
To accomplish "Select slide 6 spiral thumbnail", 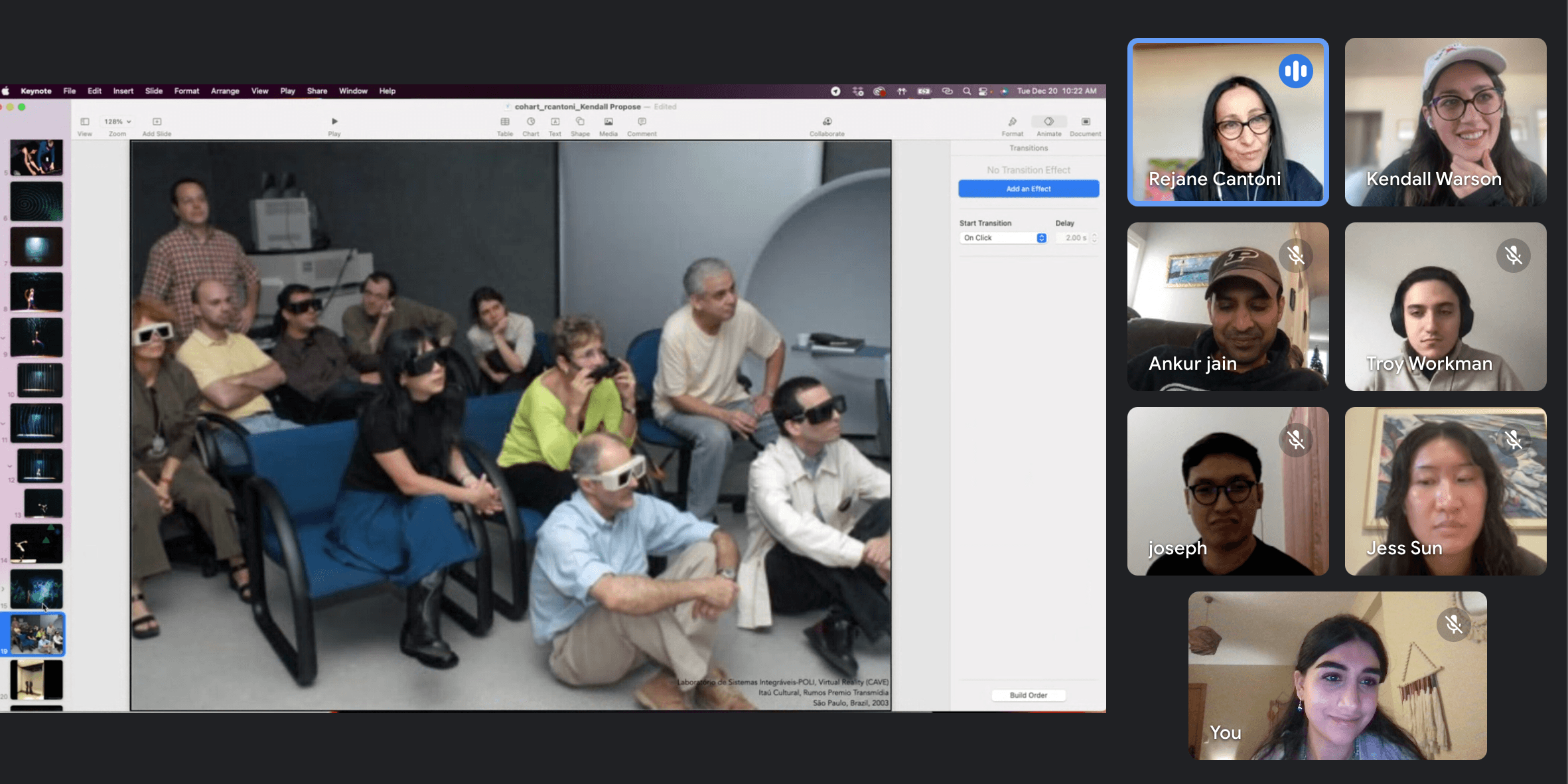I will pos(36,202).
